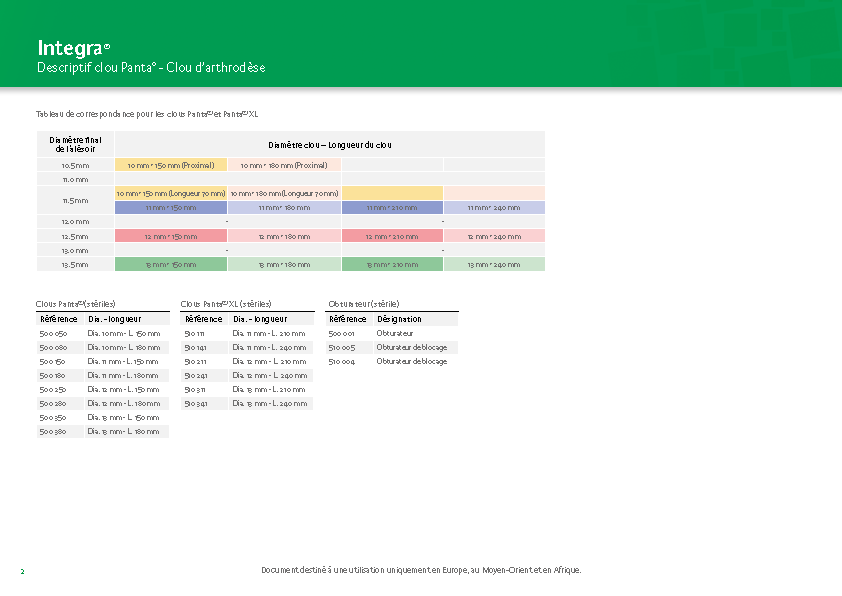Click reference 500 001 Obturateur row

(x=342, y=333)
